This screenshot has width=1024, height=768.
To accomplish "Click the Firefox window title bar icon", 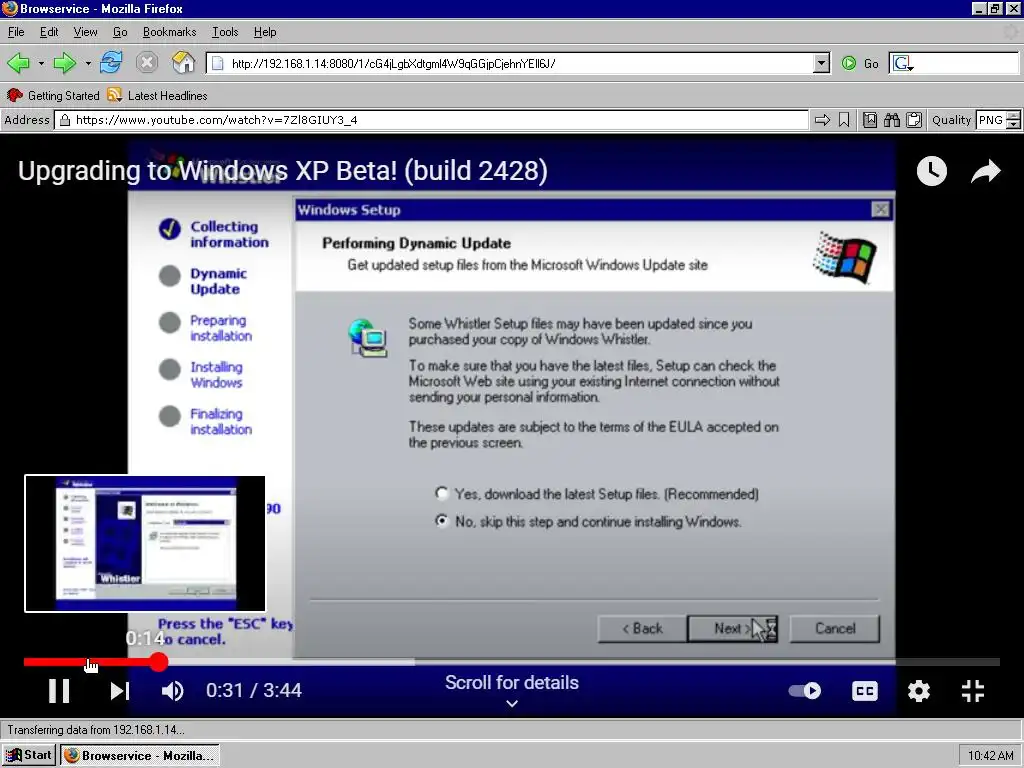I will coord(9,8).
